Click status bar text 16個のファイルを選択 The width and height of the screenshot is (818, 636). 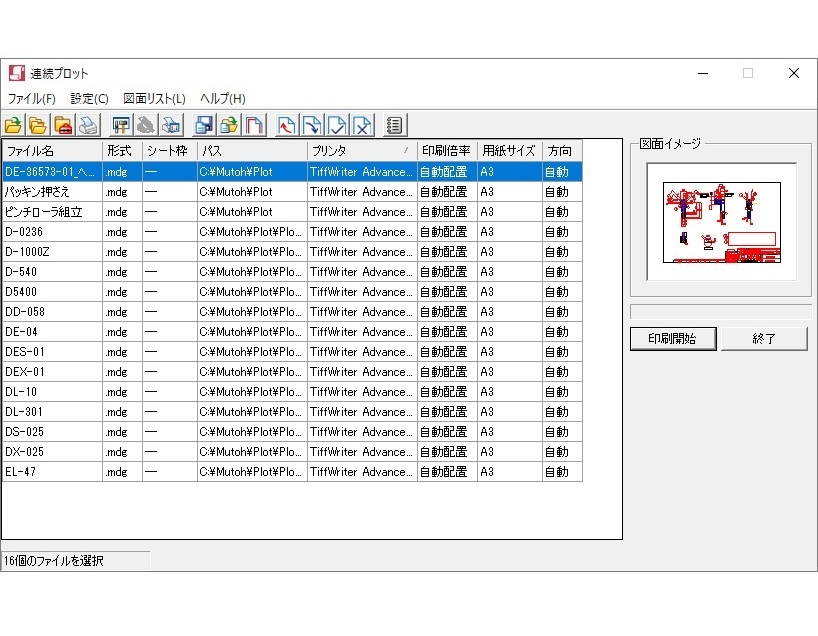(54, 561)
